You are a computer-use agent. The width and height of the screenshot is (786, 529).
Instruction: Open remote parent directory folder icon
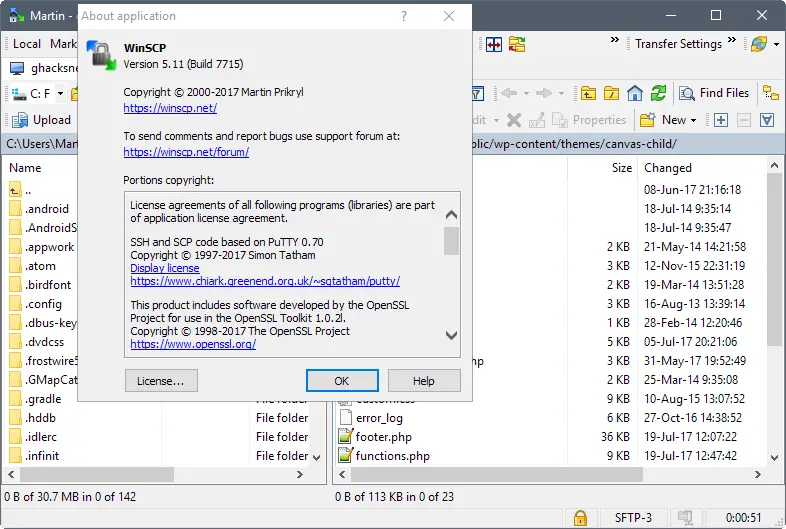588,93
